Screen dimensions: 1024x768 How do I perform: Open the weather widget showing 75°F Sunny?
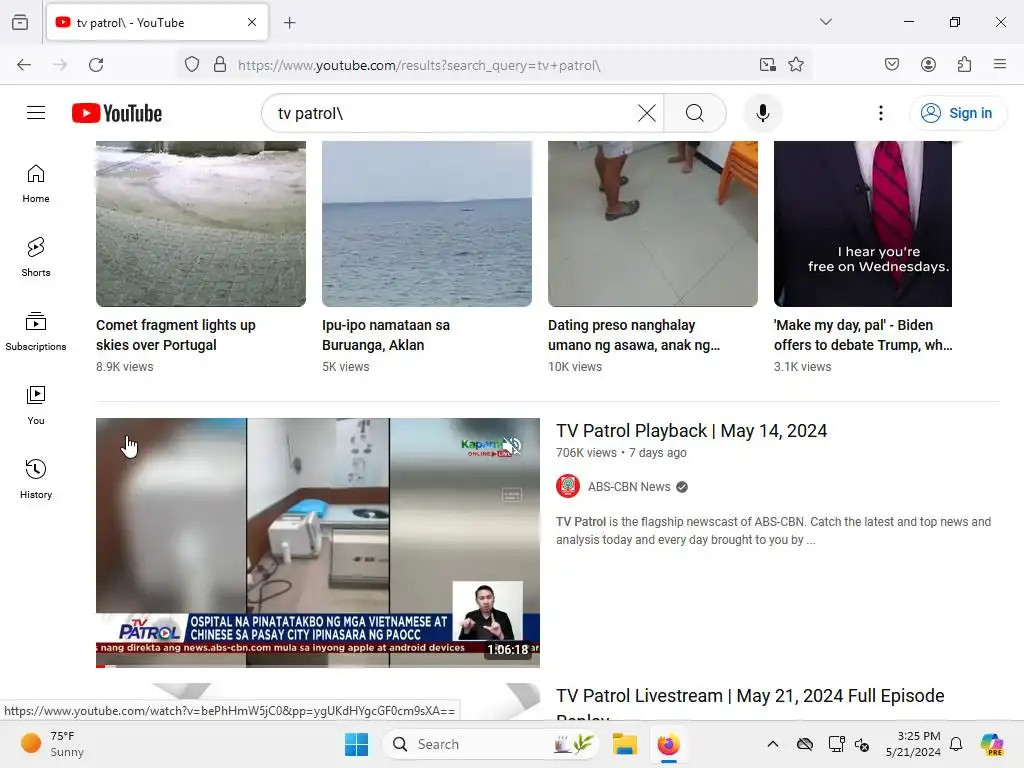[52, 744]
